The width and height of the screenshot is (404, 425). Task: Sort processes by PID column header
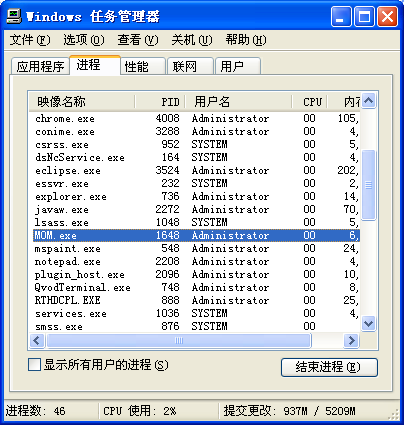[x=160, y=102]
